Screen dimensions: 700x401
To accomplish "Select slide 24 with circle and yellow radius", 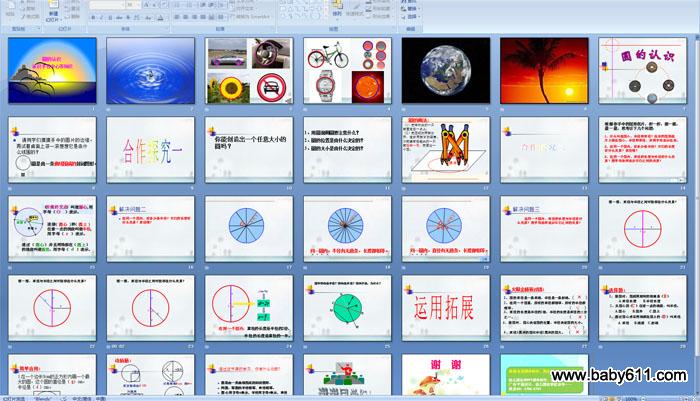I will (x=249, y=308).
